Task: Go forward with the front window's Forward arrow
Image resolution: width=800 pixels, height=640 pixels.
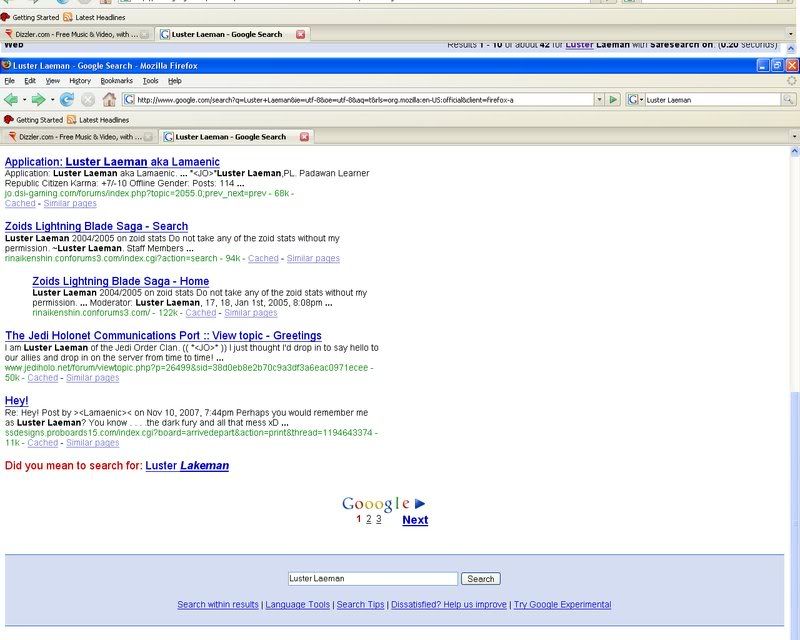Action: click(x=38, y=100)
